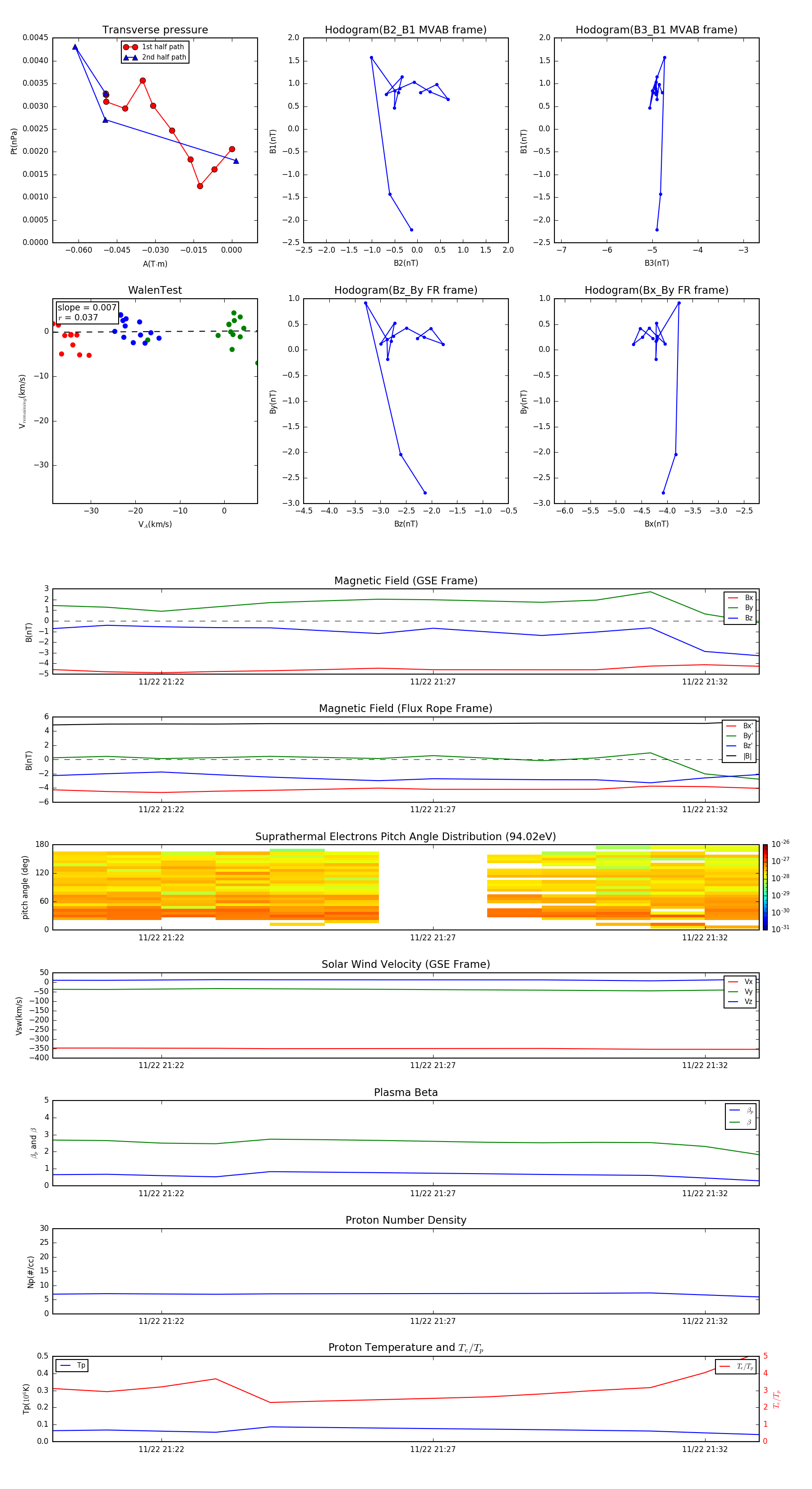
Task: Click the '2nd half path' legend entry
Action: point(154,57)
